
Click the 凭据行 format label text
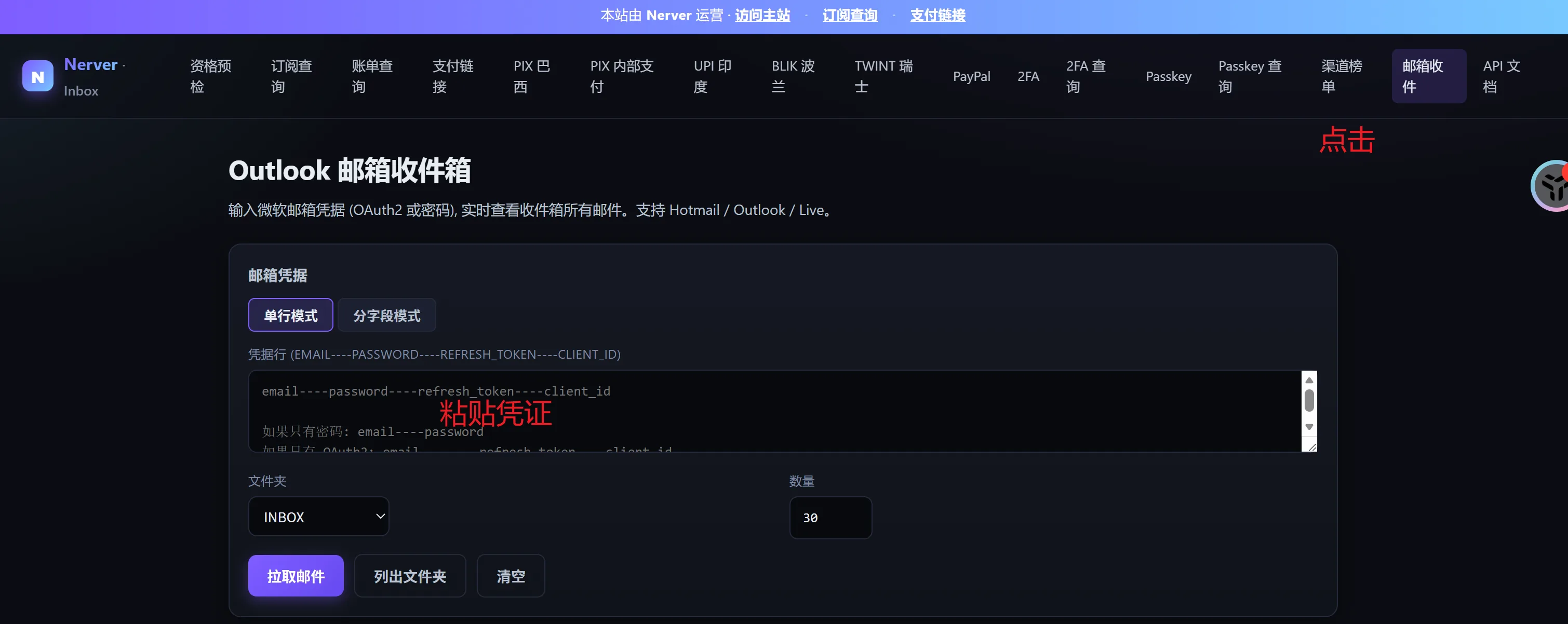(x=434, y=354)
